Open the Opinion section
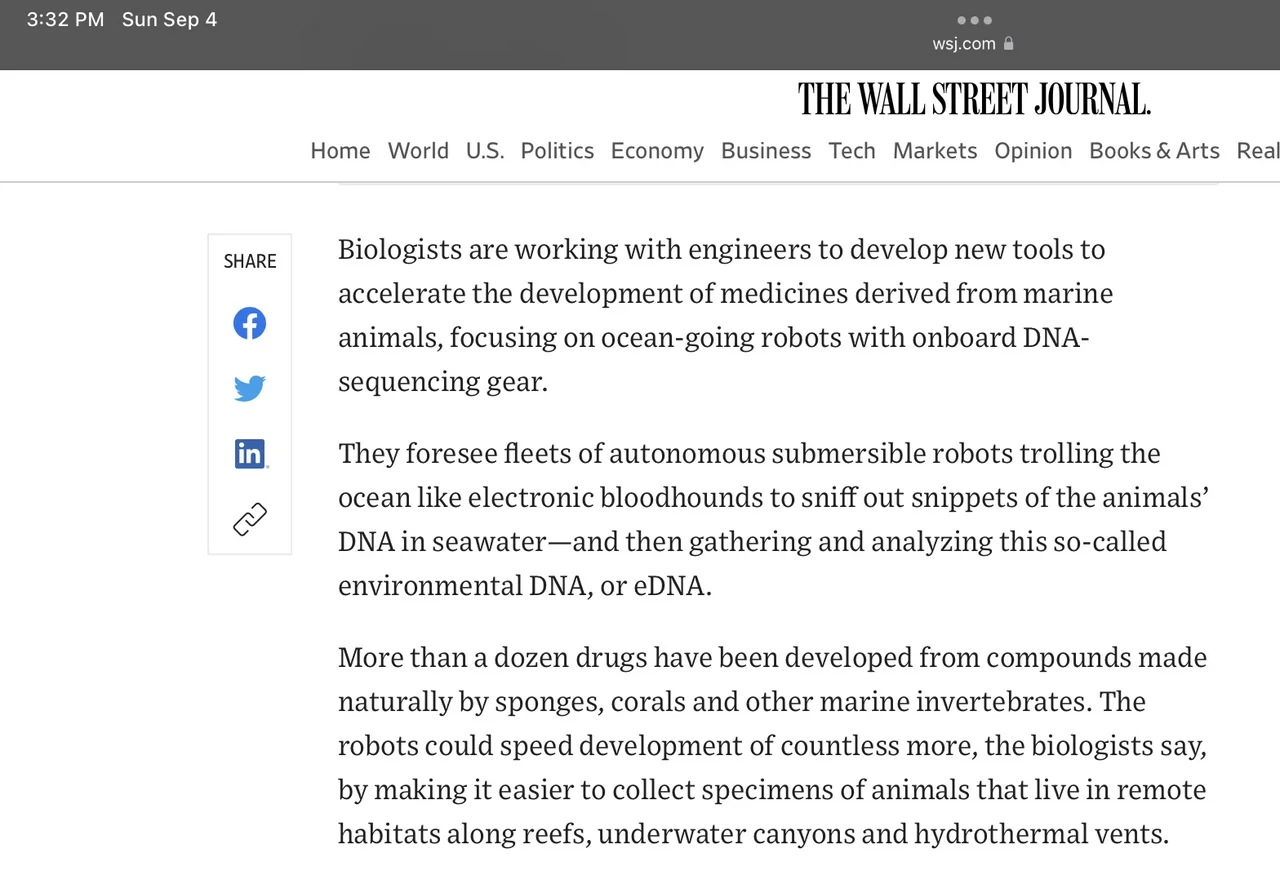The width and height of the screenshot is (1280, 885). 1033,151
